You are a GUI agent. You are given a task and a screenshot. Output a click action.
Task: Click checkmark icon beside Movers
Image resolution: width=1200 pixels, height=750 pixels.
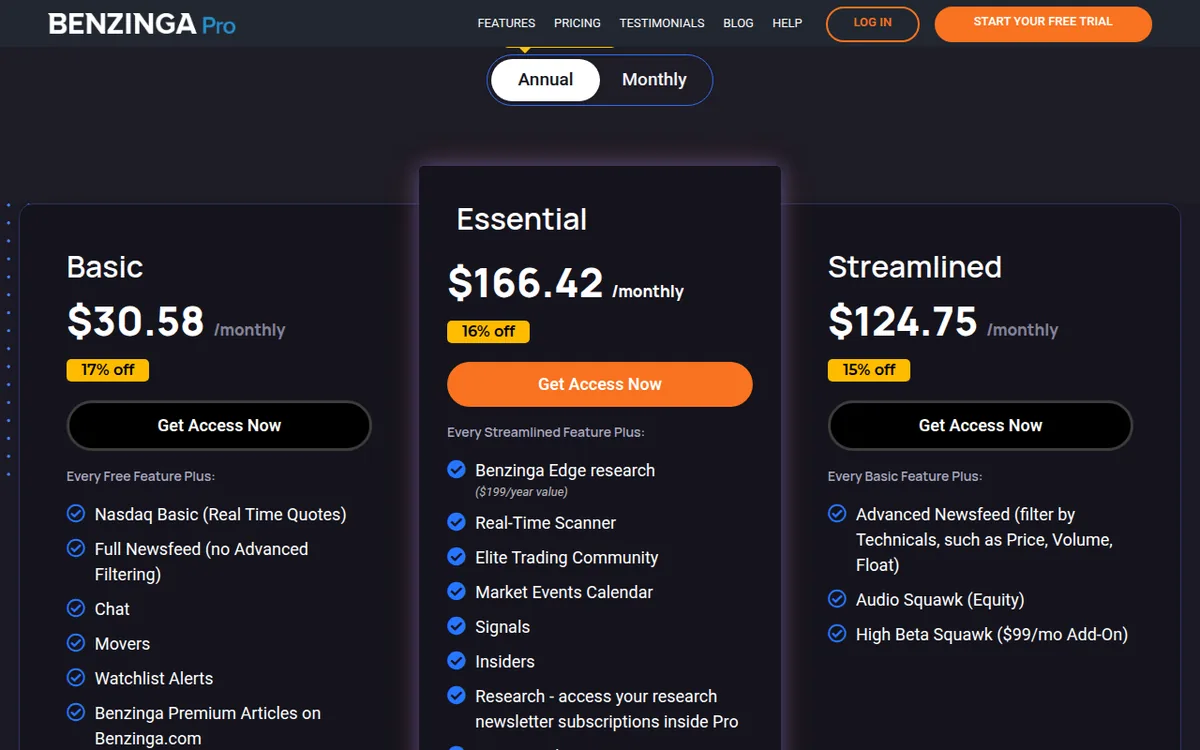click(76, 643)
